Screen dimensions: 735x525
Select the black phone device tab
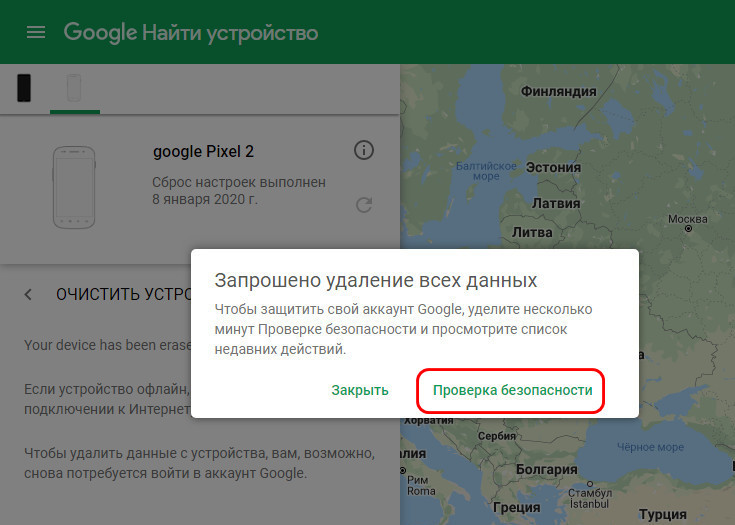click(24, 88)
